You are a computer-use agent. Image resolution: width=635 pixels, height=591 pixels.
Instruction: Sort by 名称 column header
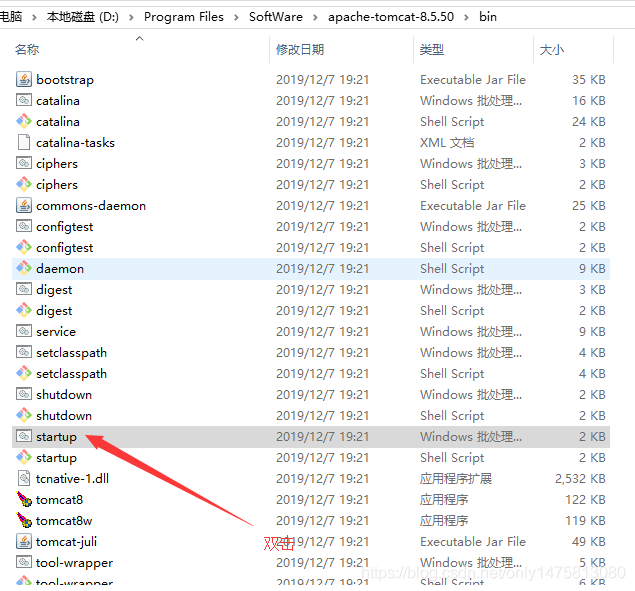pyautogui.click(x=27, y=50)
